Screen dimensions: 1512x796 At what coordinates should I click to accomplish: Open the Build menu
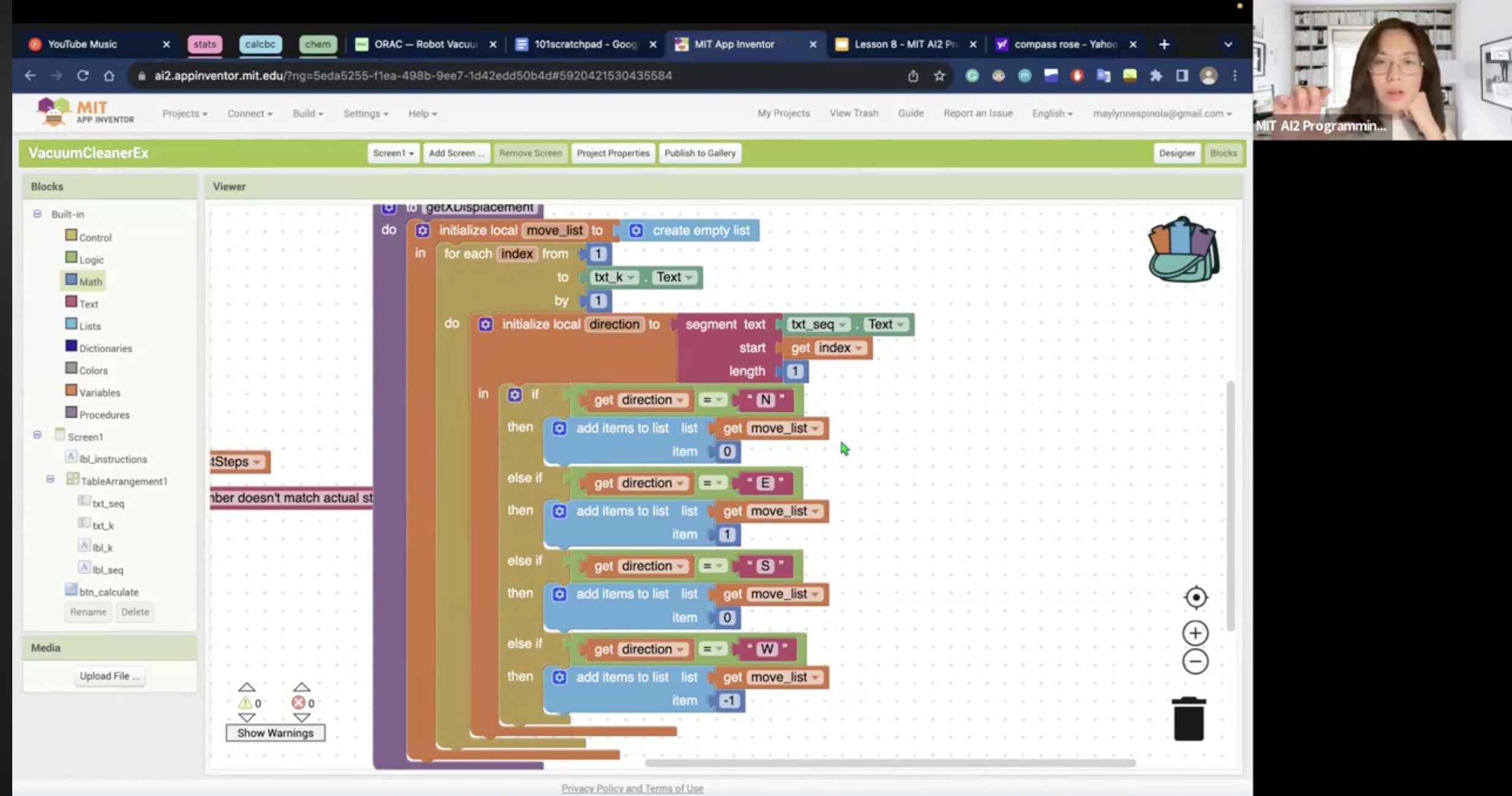click(x=307, y=113)
